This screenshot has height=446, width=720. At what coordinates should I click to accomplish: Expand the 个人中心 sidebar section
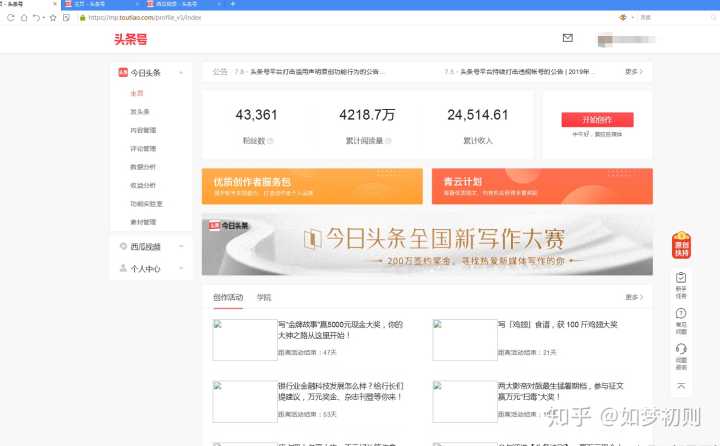coord(181,269)
